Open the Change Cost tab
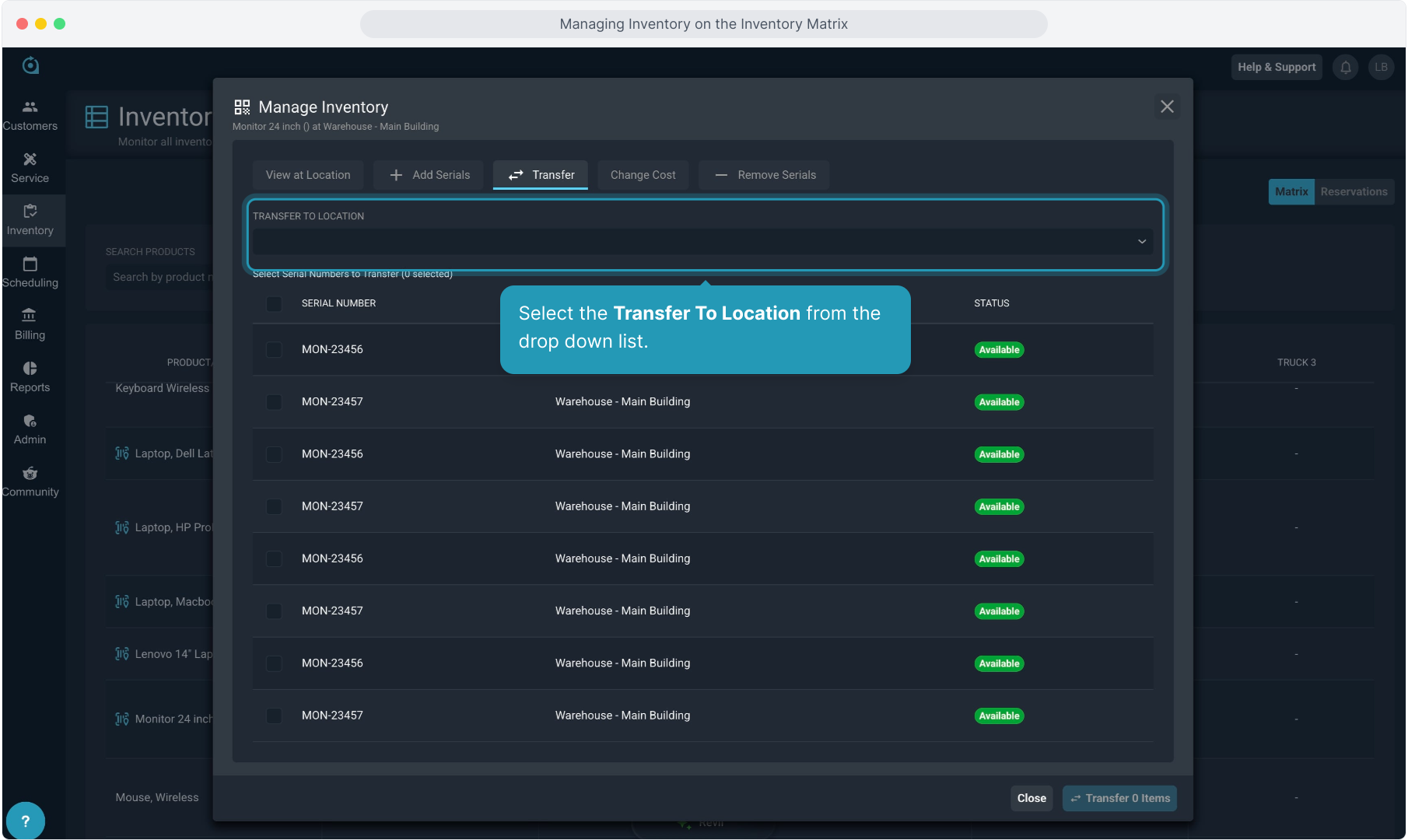Viewport: 1408px width, 840px height. pos(643,175)
